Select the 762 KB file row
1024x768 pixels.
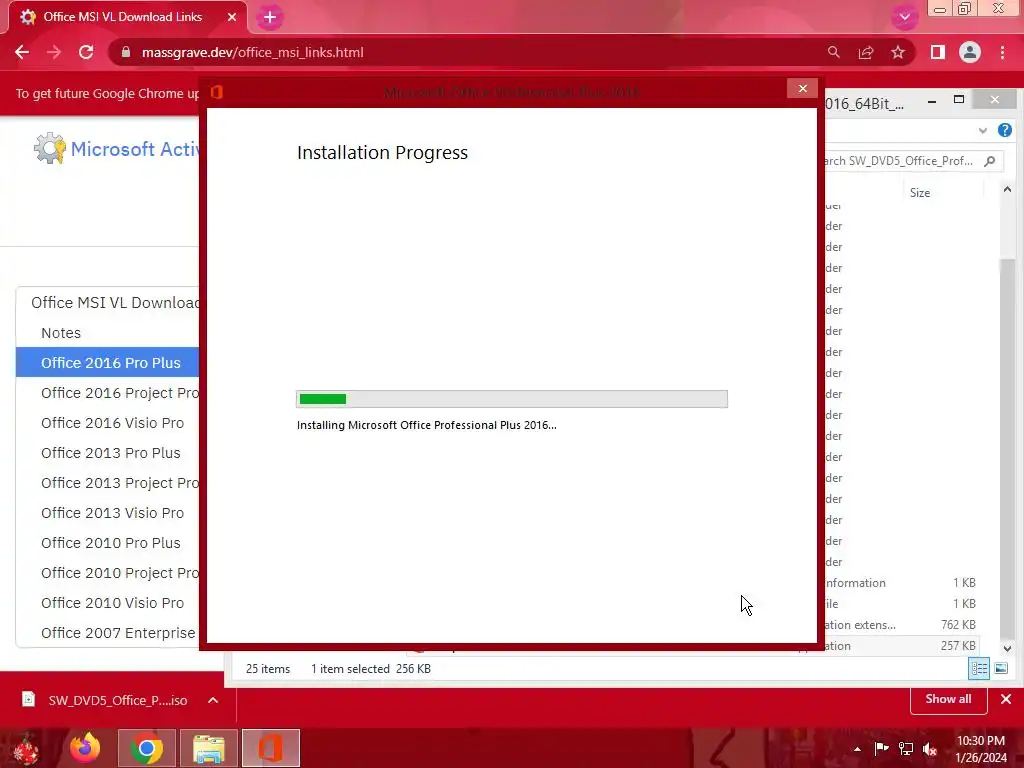pyautogui.click(x=901, y=625)
